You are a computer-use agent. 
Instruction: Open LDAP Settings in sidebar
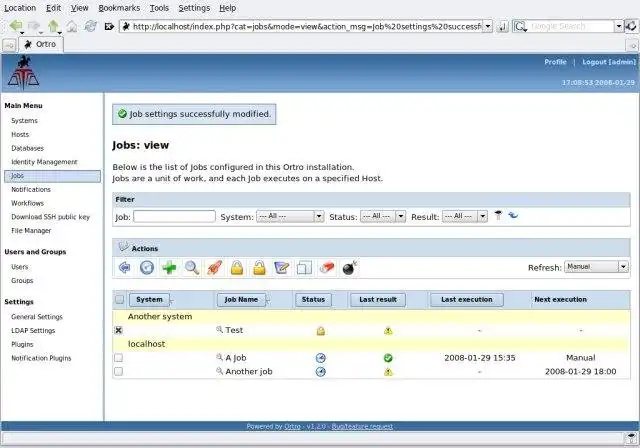click(33, 330)
